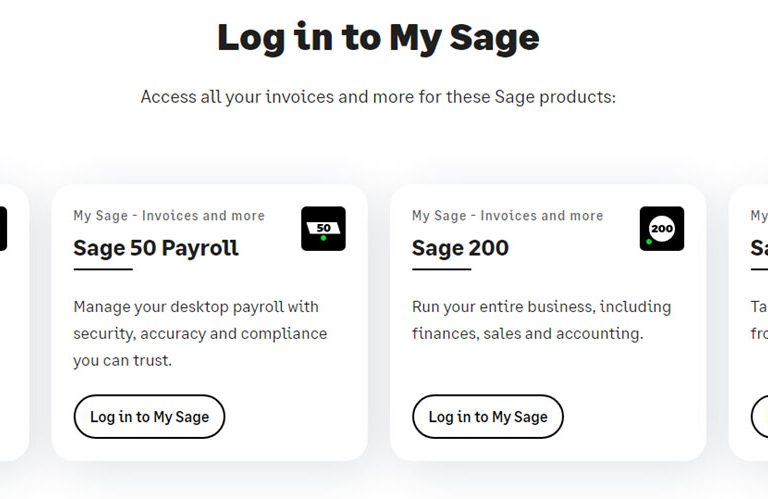Click the Sage 50 Payroll product icon
This screenshot has height=499, width=768.
point(323,229)
